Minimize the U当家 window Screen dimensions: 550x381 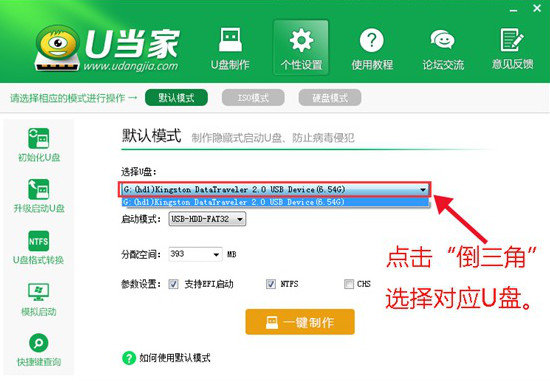point(514,10)
